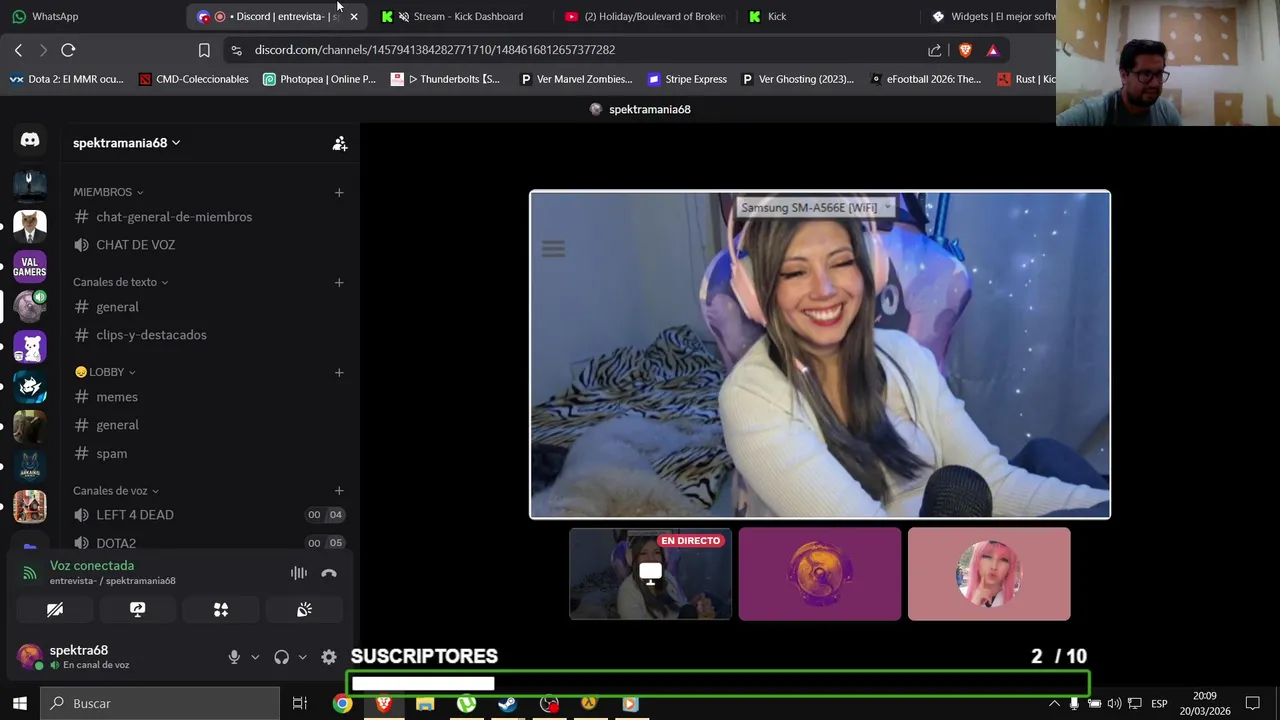Collapse the Canales de voz category
This screenshot has height=720, width=1280.
116,491
